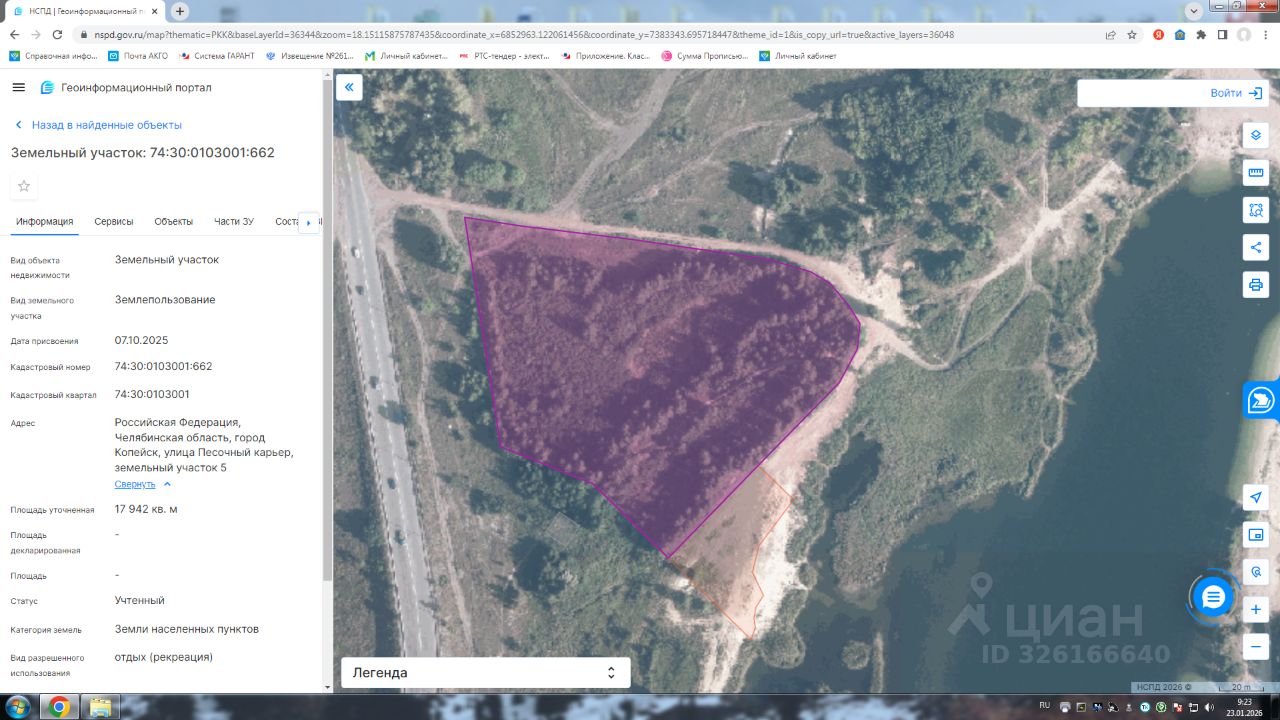Collapse the left info panel
The width and height of the screenshot is (1280, 720).
349,88
